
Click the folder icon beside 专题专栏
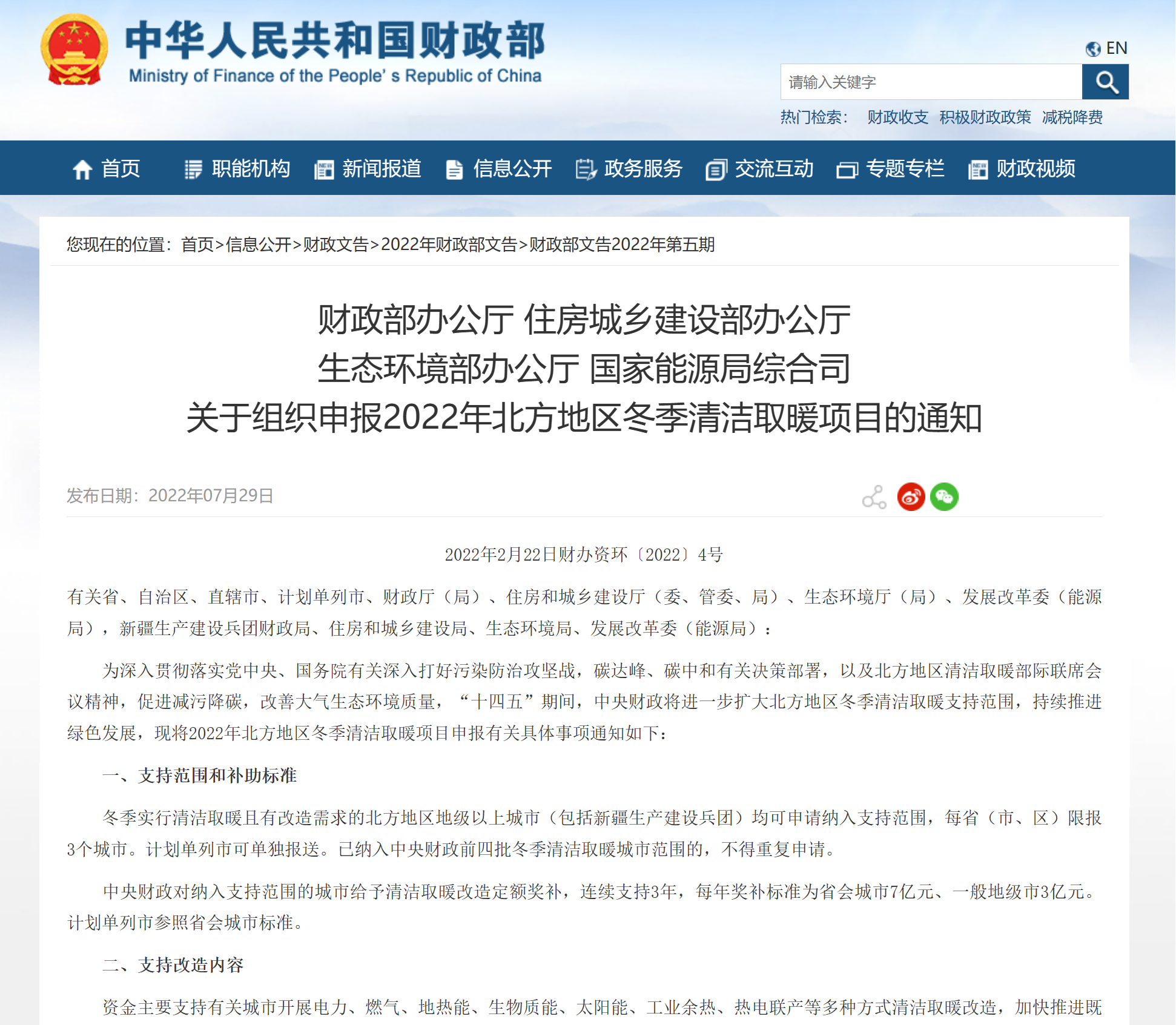coord(847,170)
